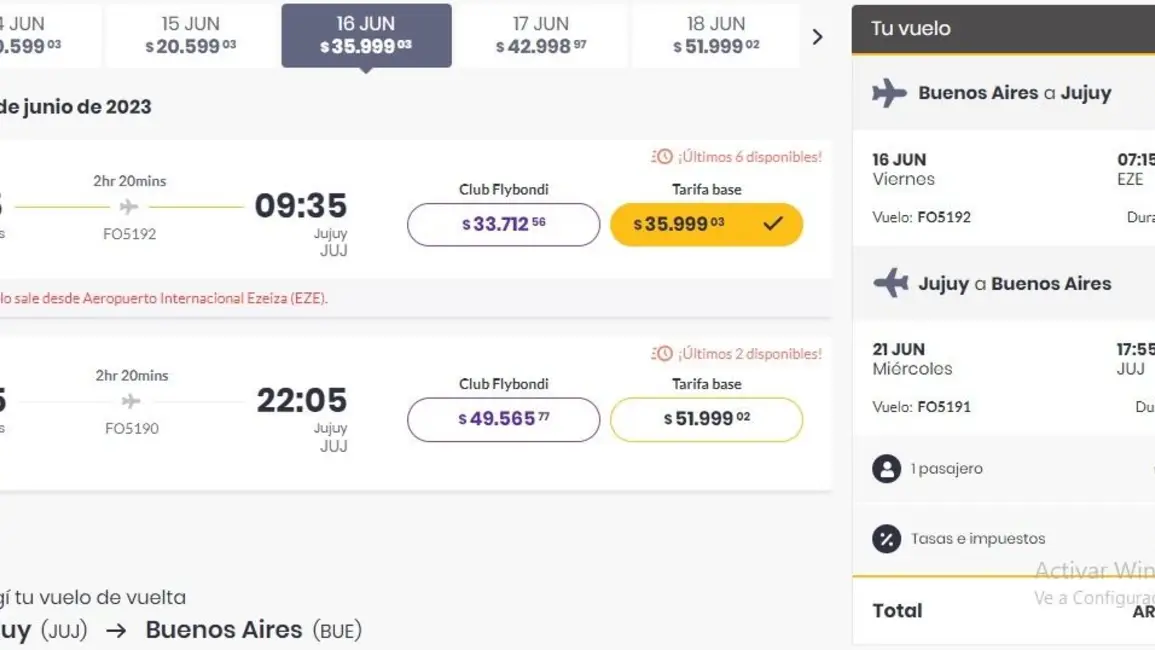The width and height of the screenshot is (1155, 650).
Task: Click the outbound plane icon beside Buenos Aires a Jujuy
Action: [890, 93]
